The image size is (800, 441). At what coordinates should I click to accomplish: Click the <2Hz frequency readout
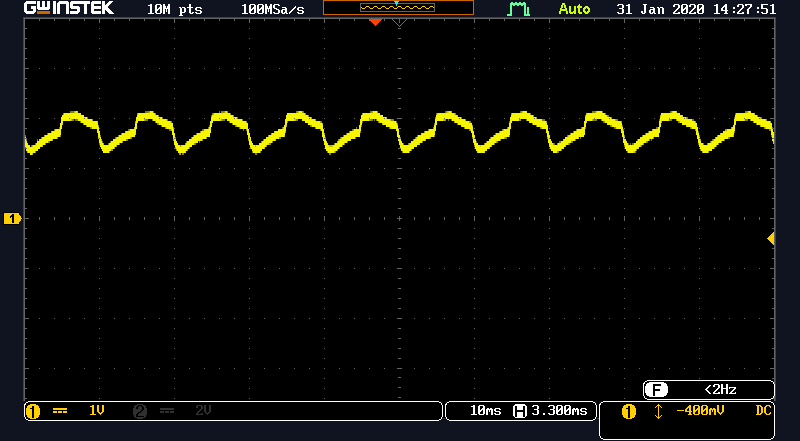pos(718,389)
